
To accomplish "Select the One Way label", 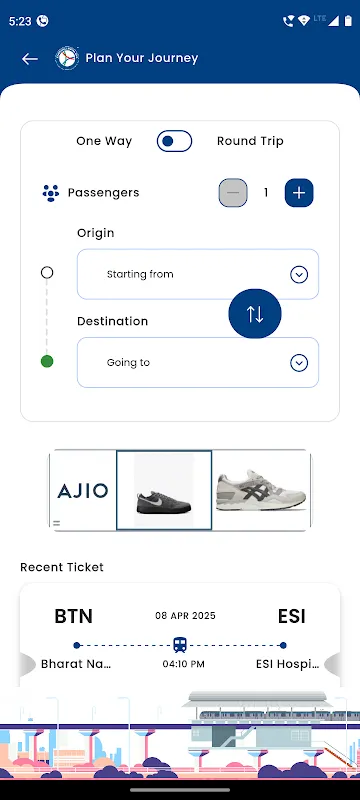I will tap(104, 141).
